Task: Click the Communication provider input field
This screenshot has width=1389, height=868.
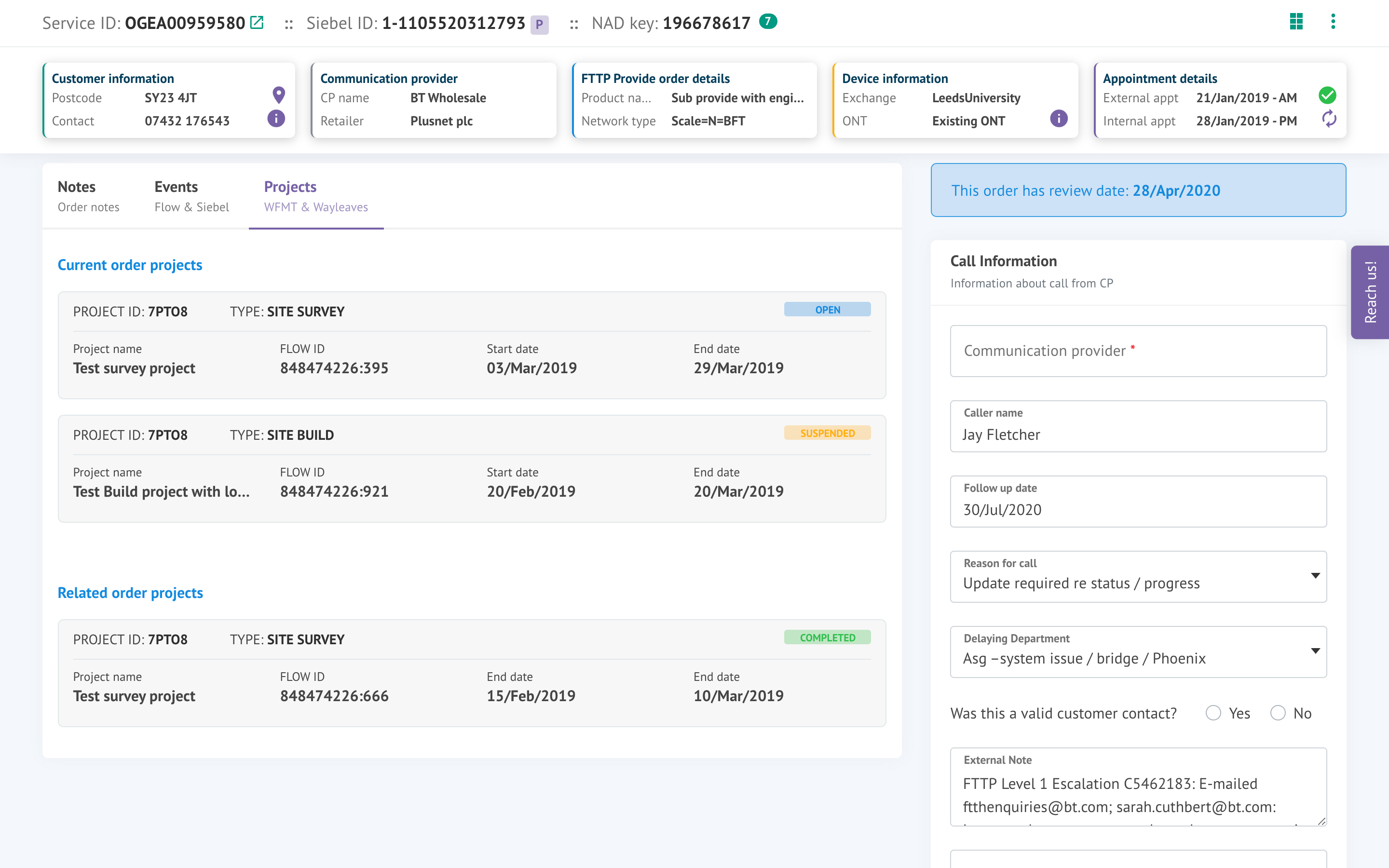Action: (1138, 351)
